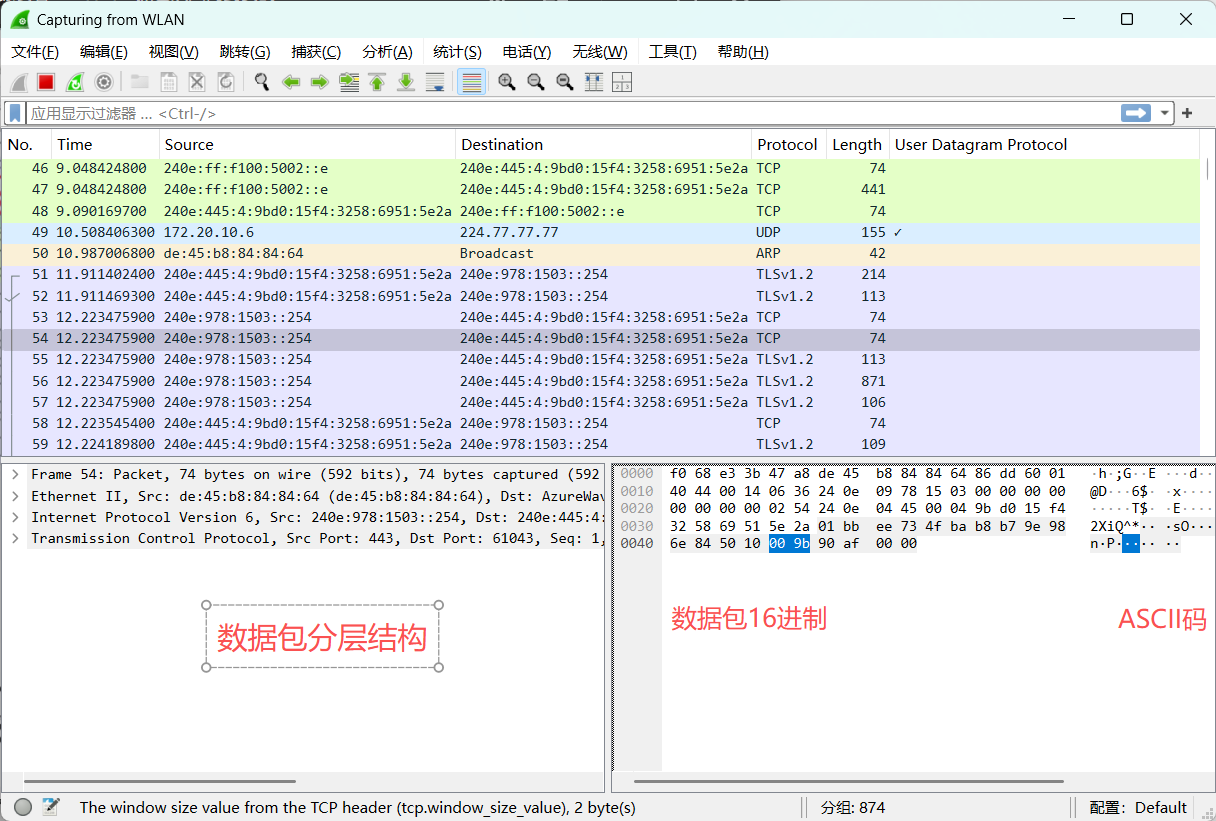The width and height of the screenshot is (1216, 821).
Task: Open the 编辑(E) menu
Action: pos(104,52)
